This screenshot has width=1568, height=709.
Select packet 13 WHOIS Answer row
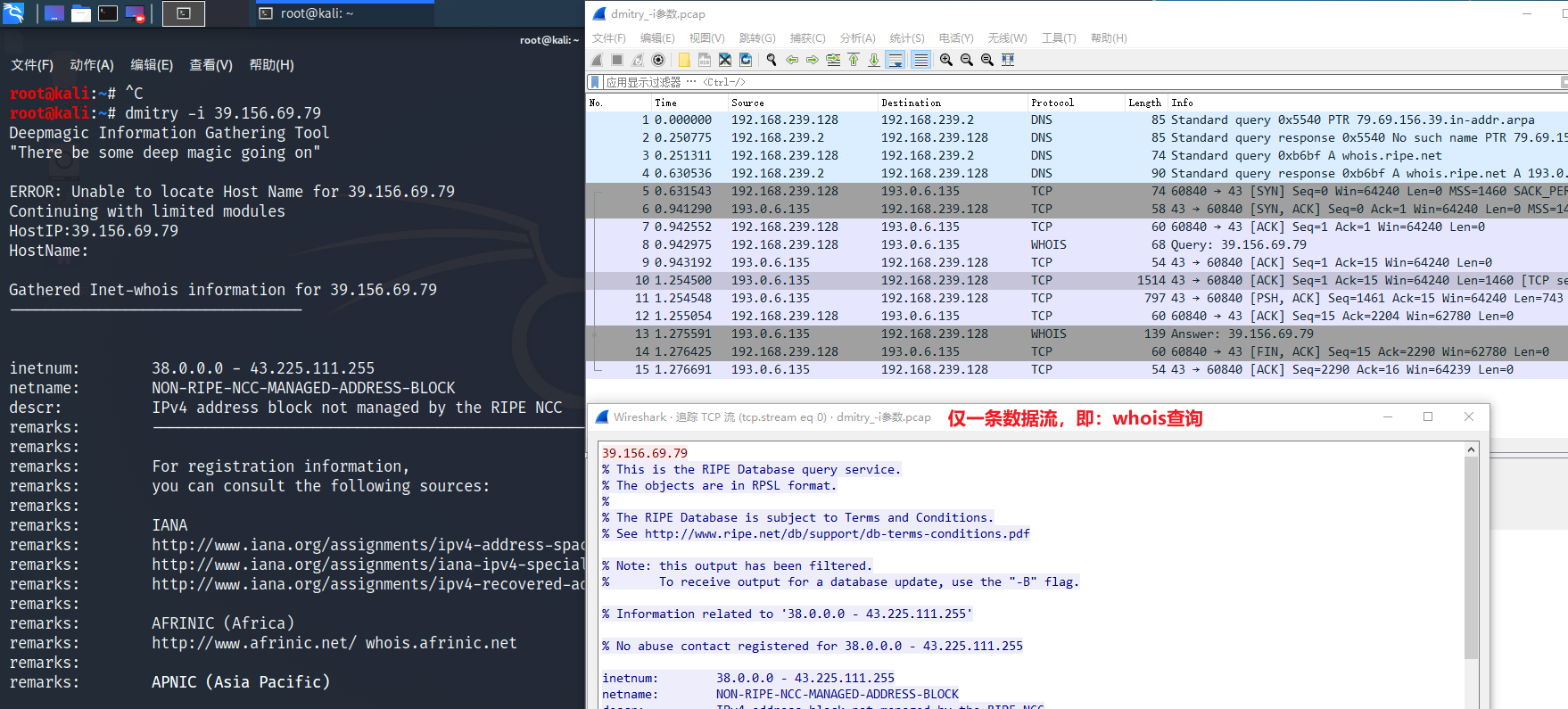pyautogui.click(x=1077, y=334)
